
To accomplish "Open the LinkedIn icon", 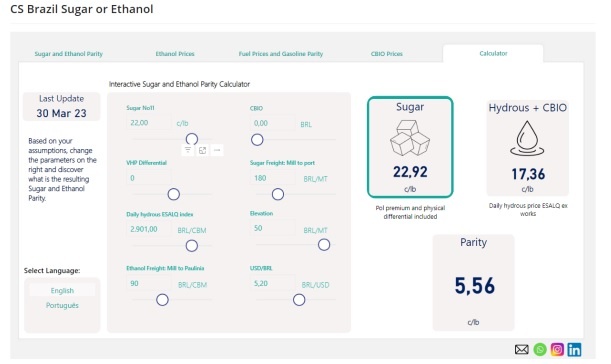I will (x=574, y=349).
